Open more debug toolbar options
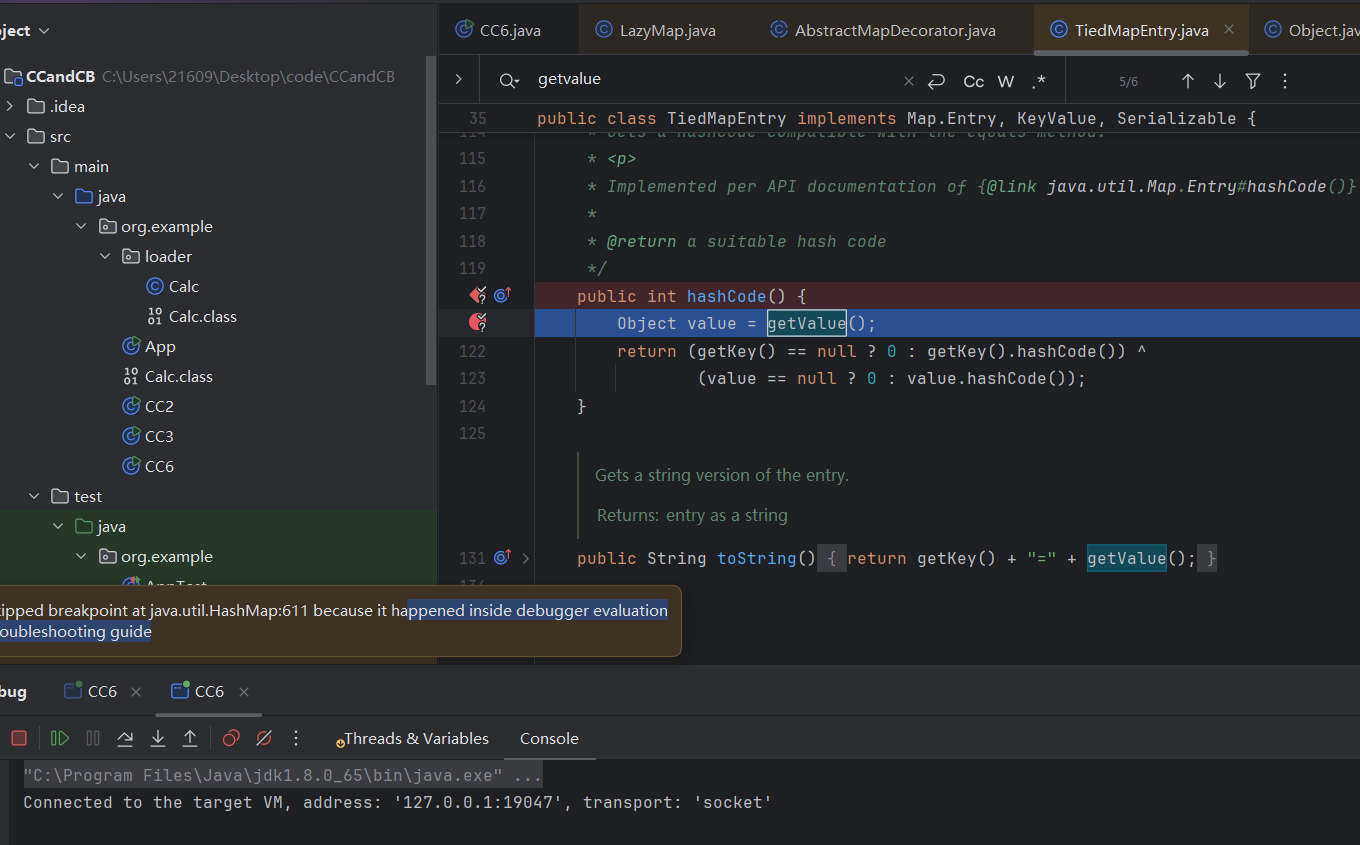This screenshot has width=1360, height=845. point(296,738)
